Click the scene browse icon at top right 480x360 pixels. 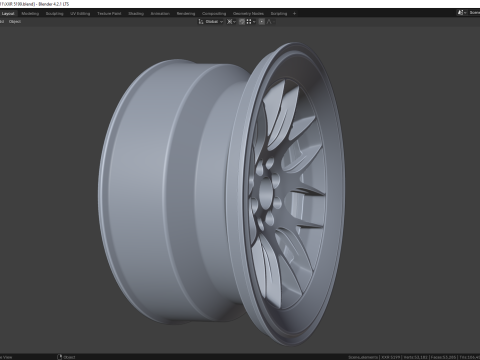pyautogui.click(x=462, y=13)
